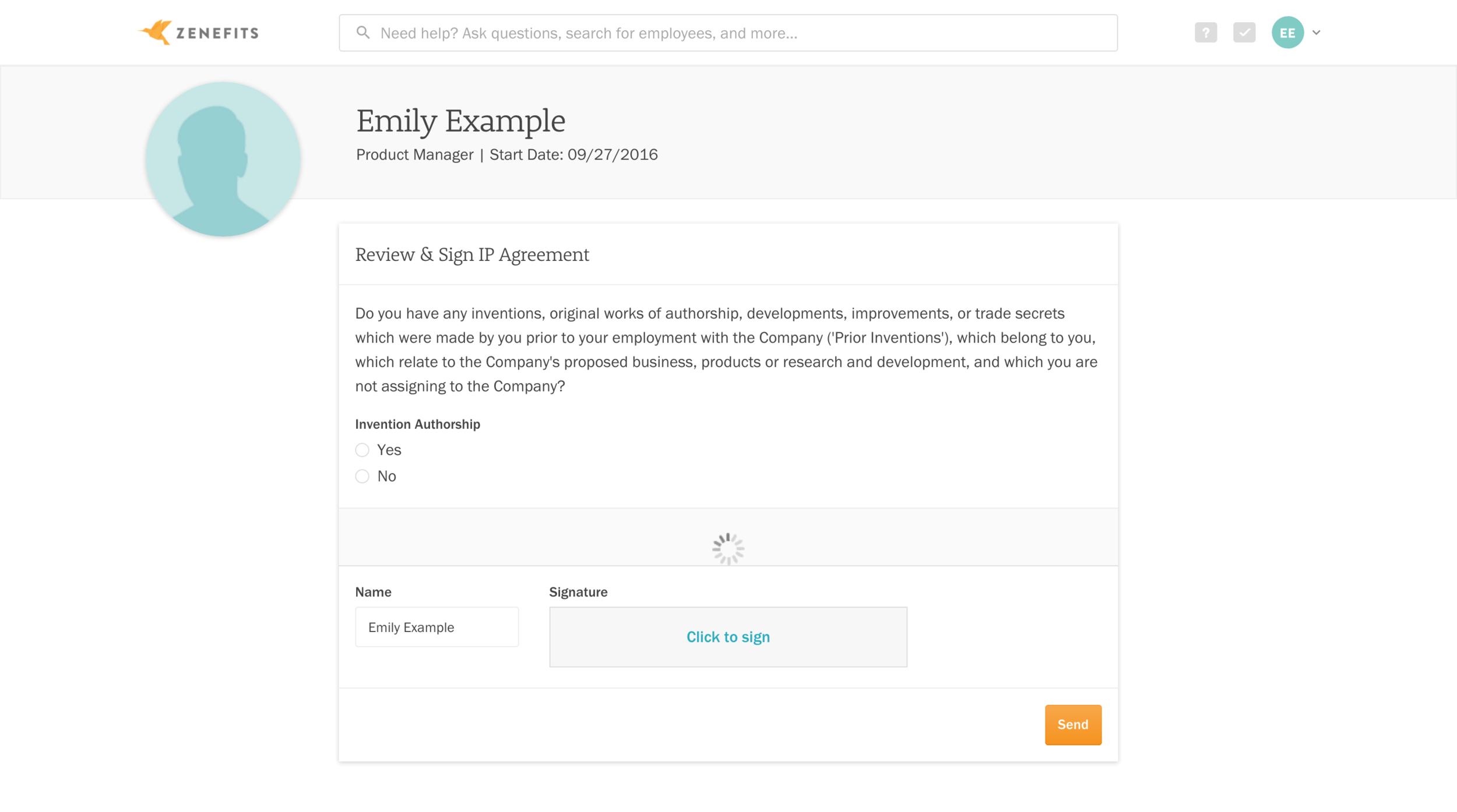Screen dimensions: 1457x812
Task: Expand the account dropdown chevron
Action: pos(1316,33)
